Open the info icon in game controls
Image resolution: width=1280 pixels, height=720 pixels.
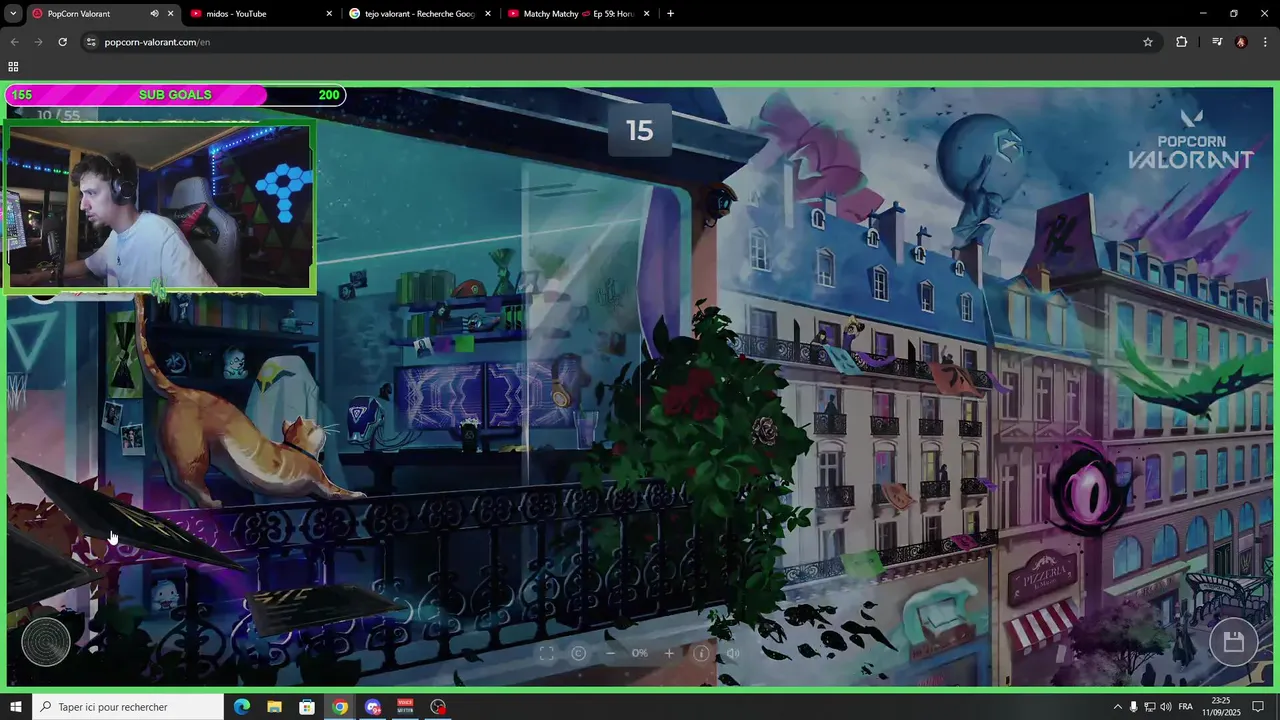[701, 653]
